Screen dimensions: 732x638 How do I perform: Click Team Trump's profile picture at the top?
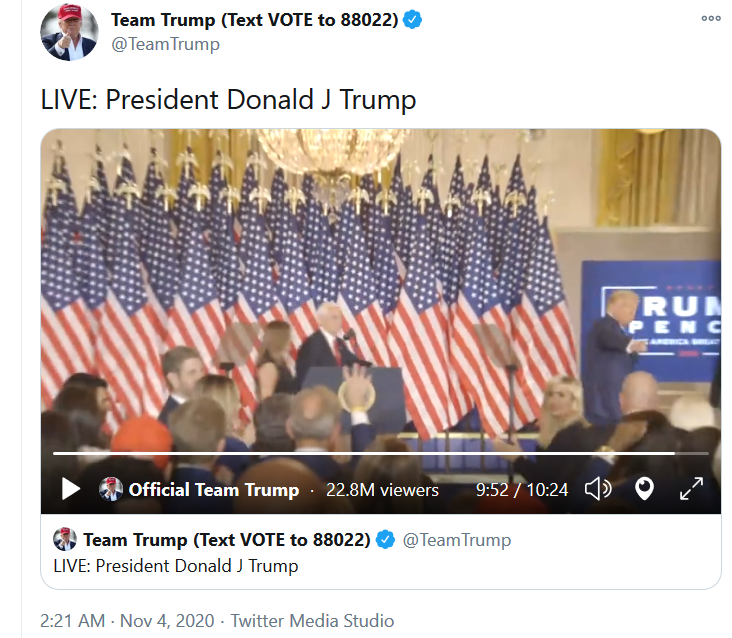pyautogui.click(x=70, y=32)
